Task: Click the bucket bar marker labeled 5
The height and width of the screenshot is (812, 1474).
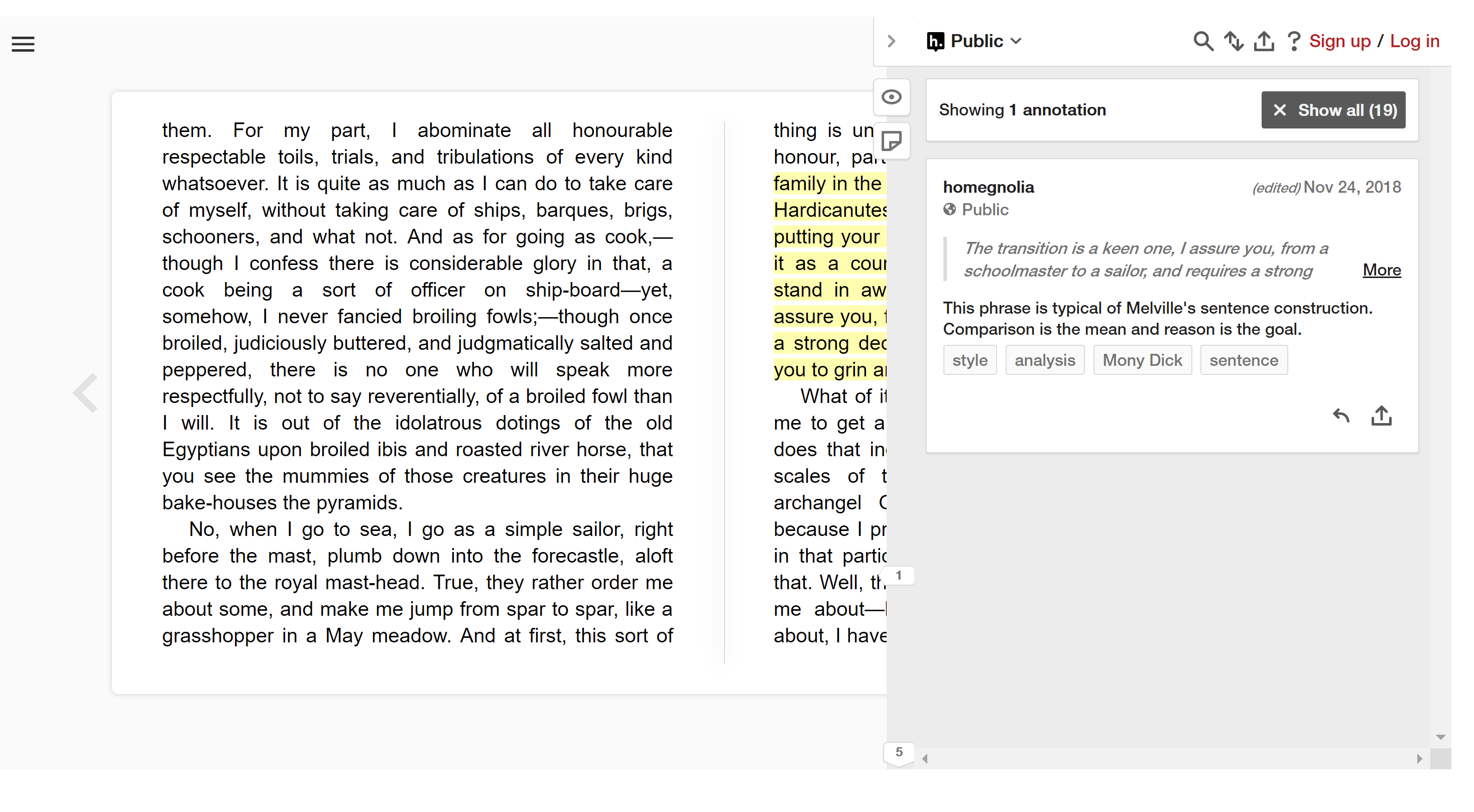Action: pos(899,752)
